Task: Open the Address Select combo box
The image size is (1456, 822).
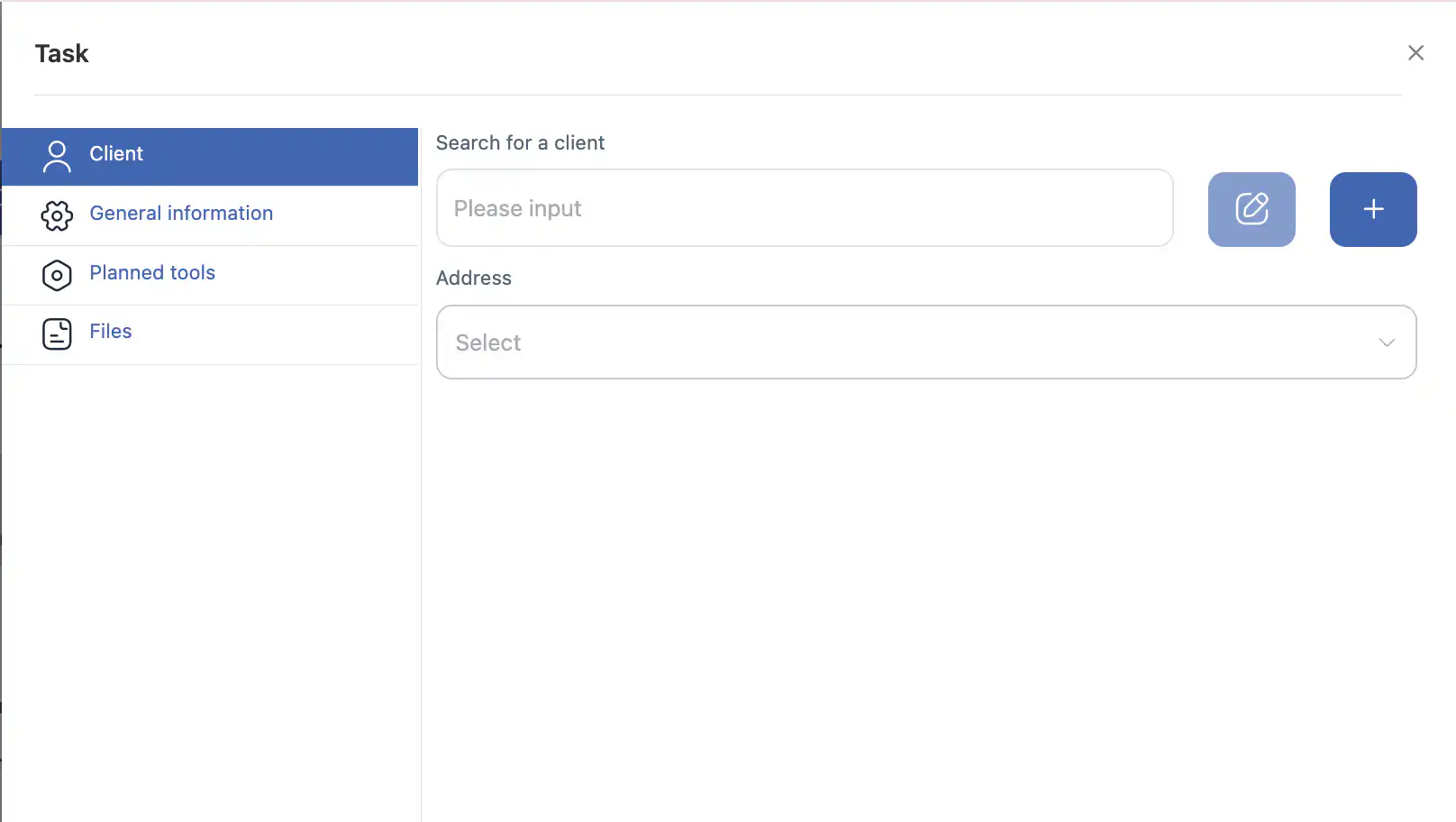Action: tap(901, 342)
